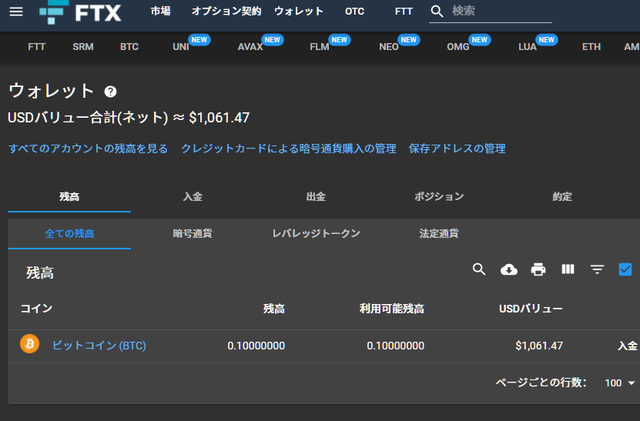Select NEO ticker marked NEW
640x421 pixels.
(x=389, y=47)
